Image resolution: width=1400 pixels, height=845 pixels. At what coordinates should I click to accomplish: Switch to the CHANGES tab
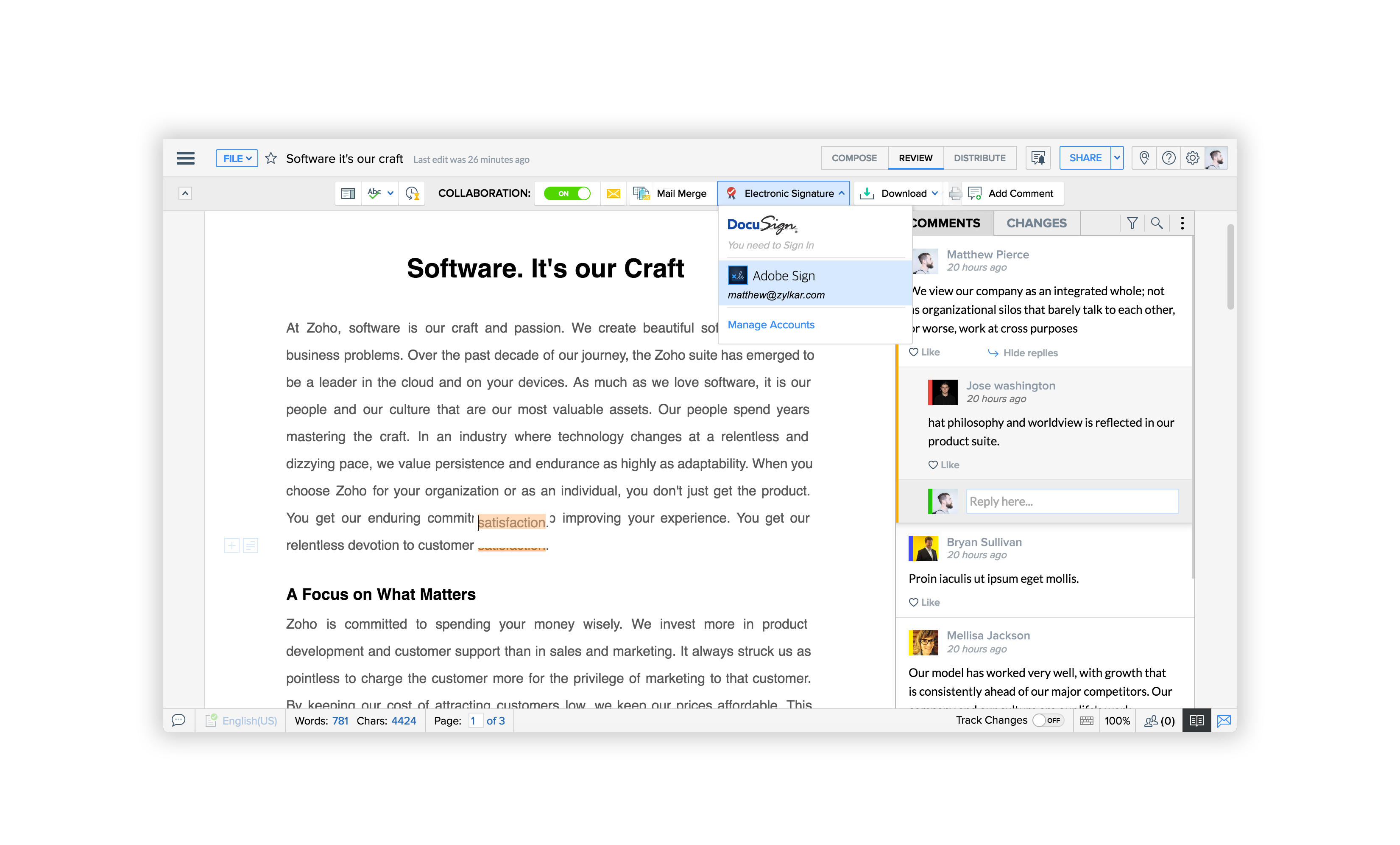pyautogui.click(x=1036, y=223)
